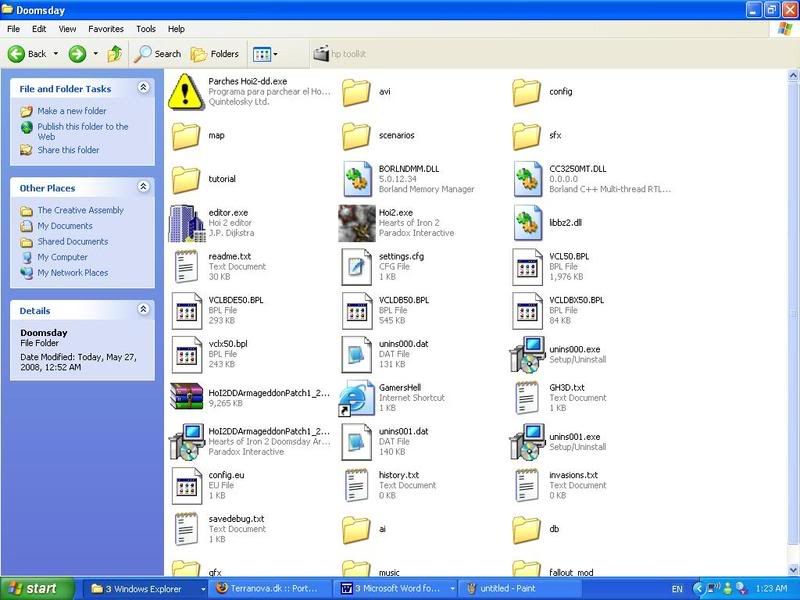Screen dimensions: 800x600
Task: Click the Start button on taskbar
Action: (37, 589)
